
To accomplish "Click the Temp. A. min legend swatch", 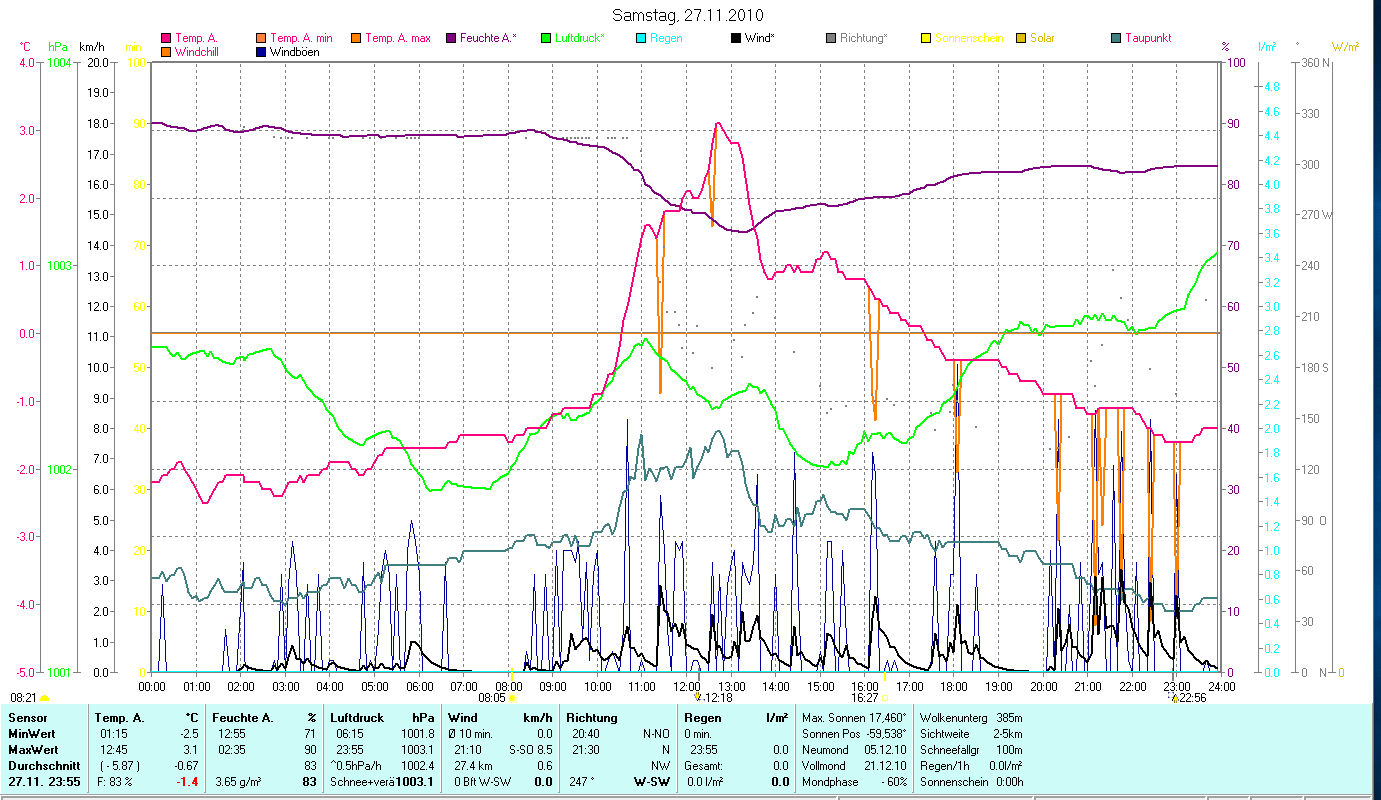I will pos(261,38).
